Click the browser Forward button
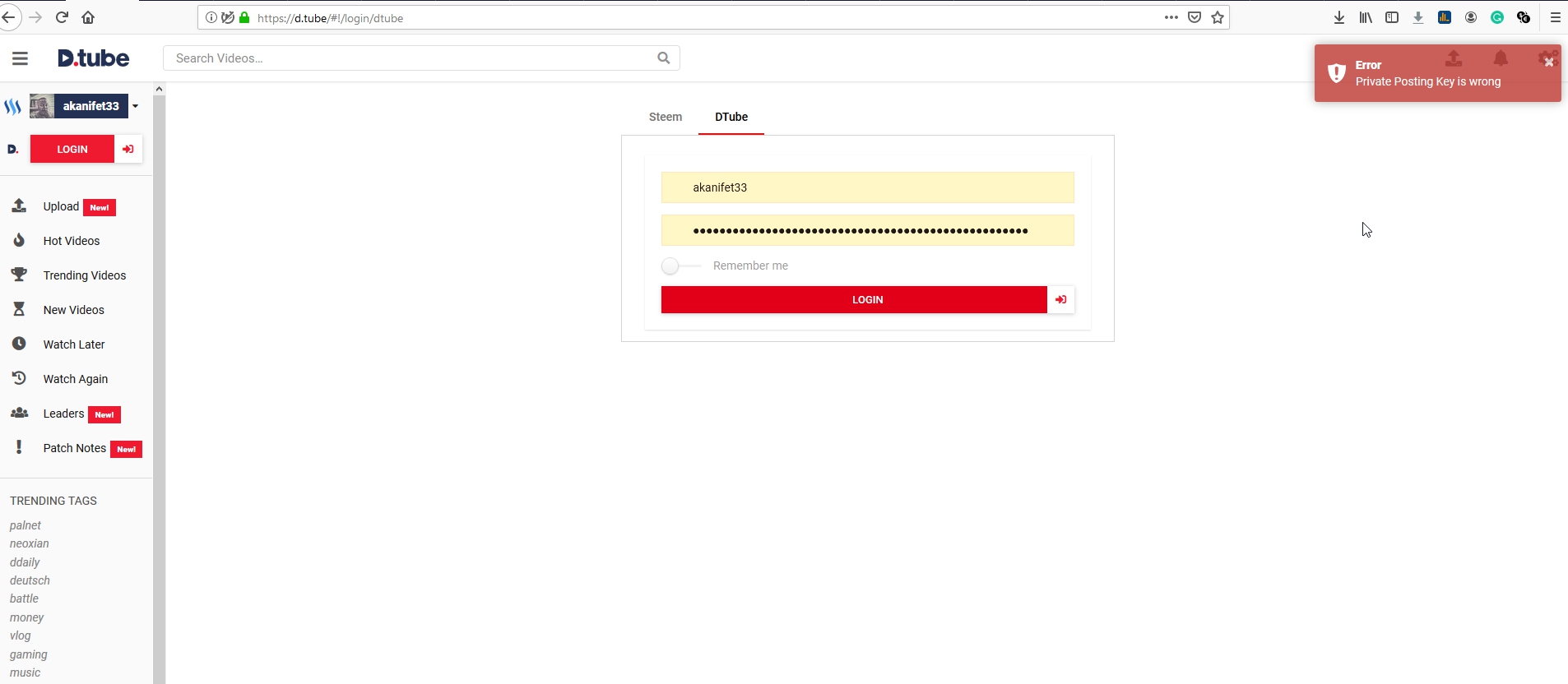Image resolution: width=1568 pixels, height=684 pixels. (x=35, y=17)
